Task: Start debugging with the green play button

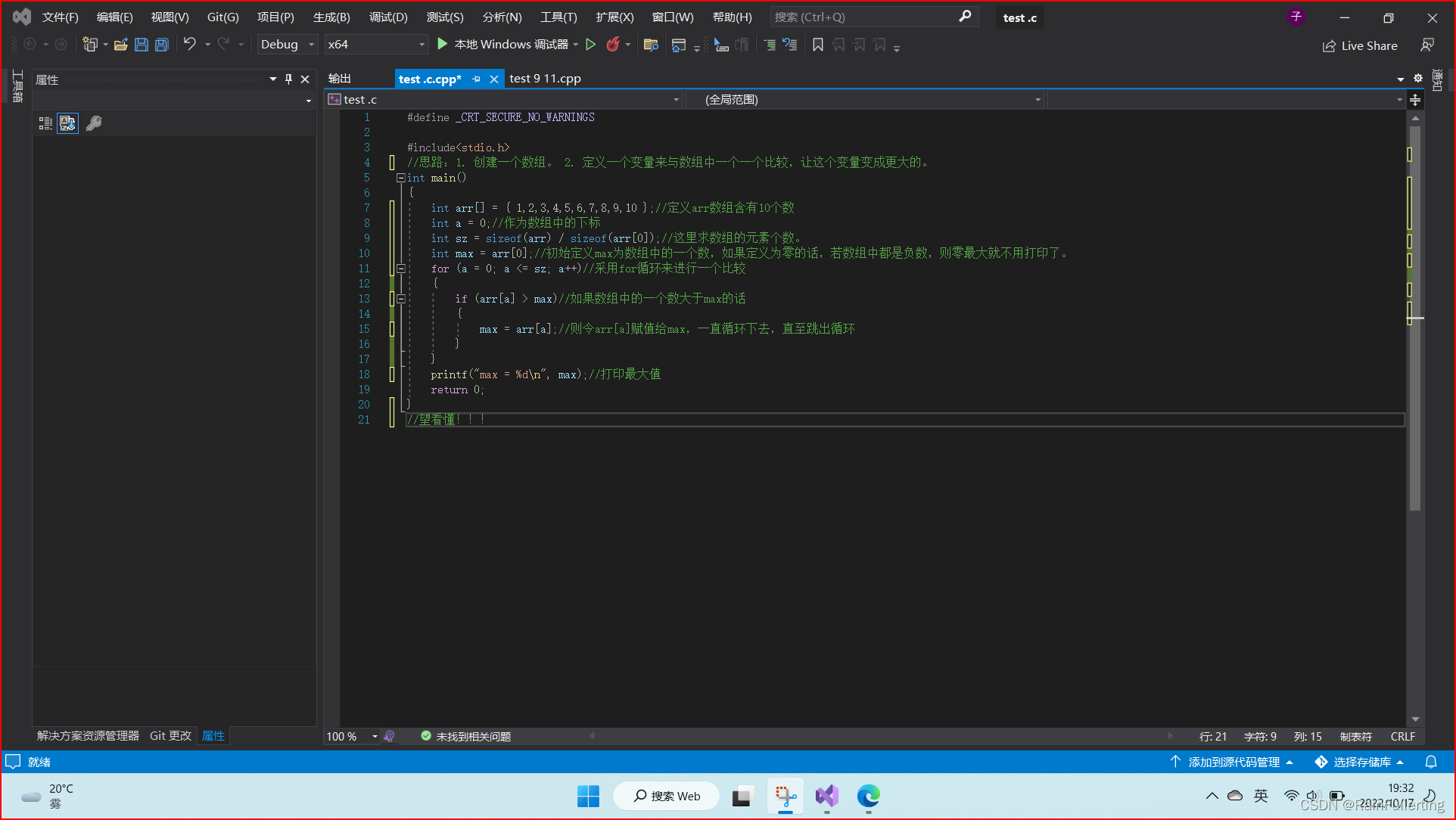Action: 443,45
